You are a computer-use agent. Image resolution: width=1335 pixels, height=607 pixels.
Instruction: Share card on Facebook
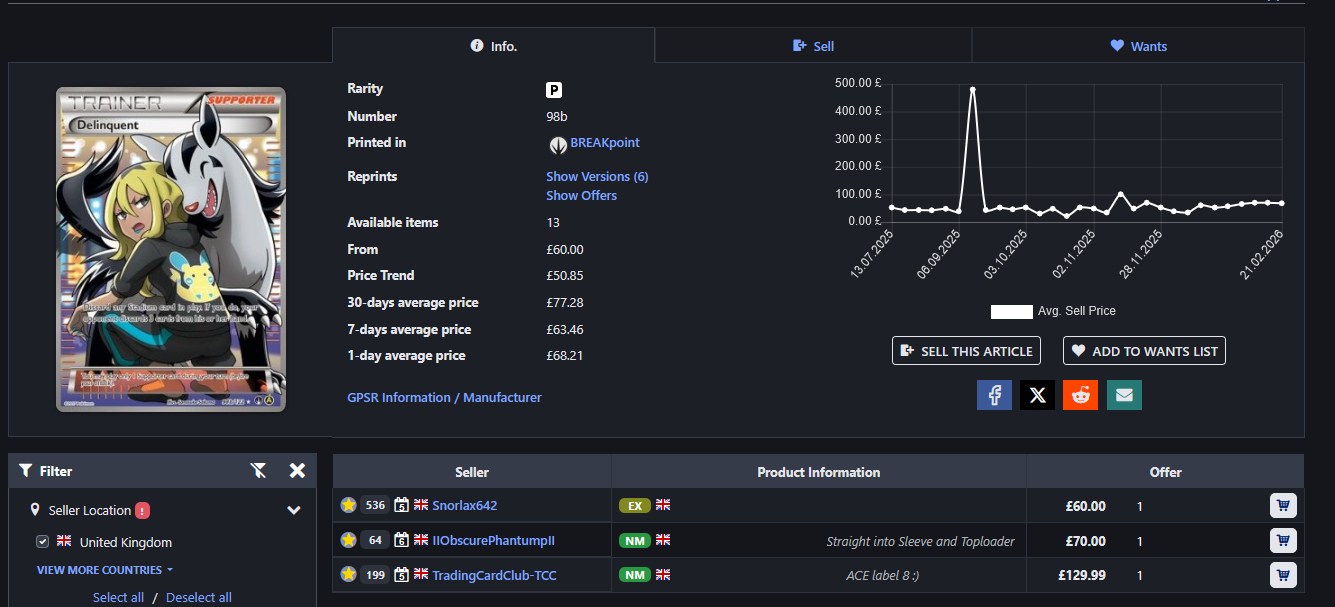point(994,395)
